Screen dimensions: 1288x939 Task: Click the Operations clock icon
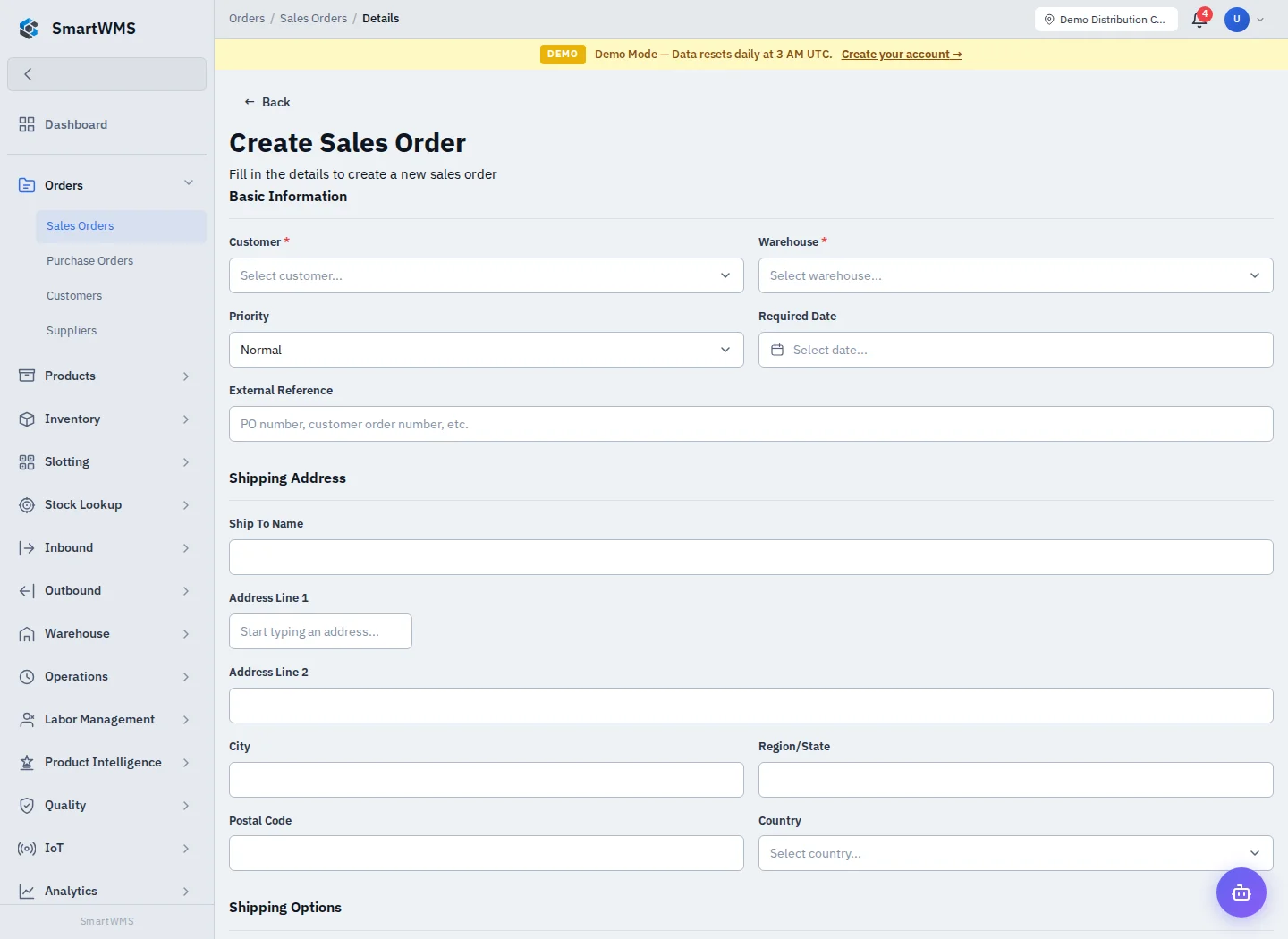click(x=27, y=676)
